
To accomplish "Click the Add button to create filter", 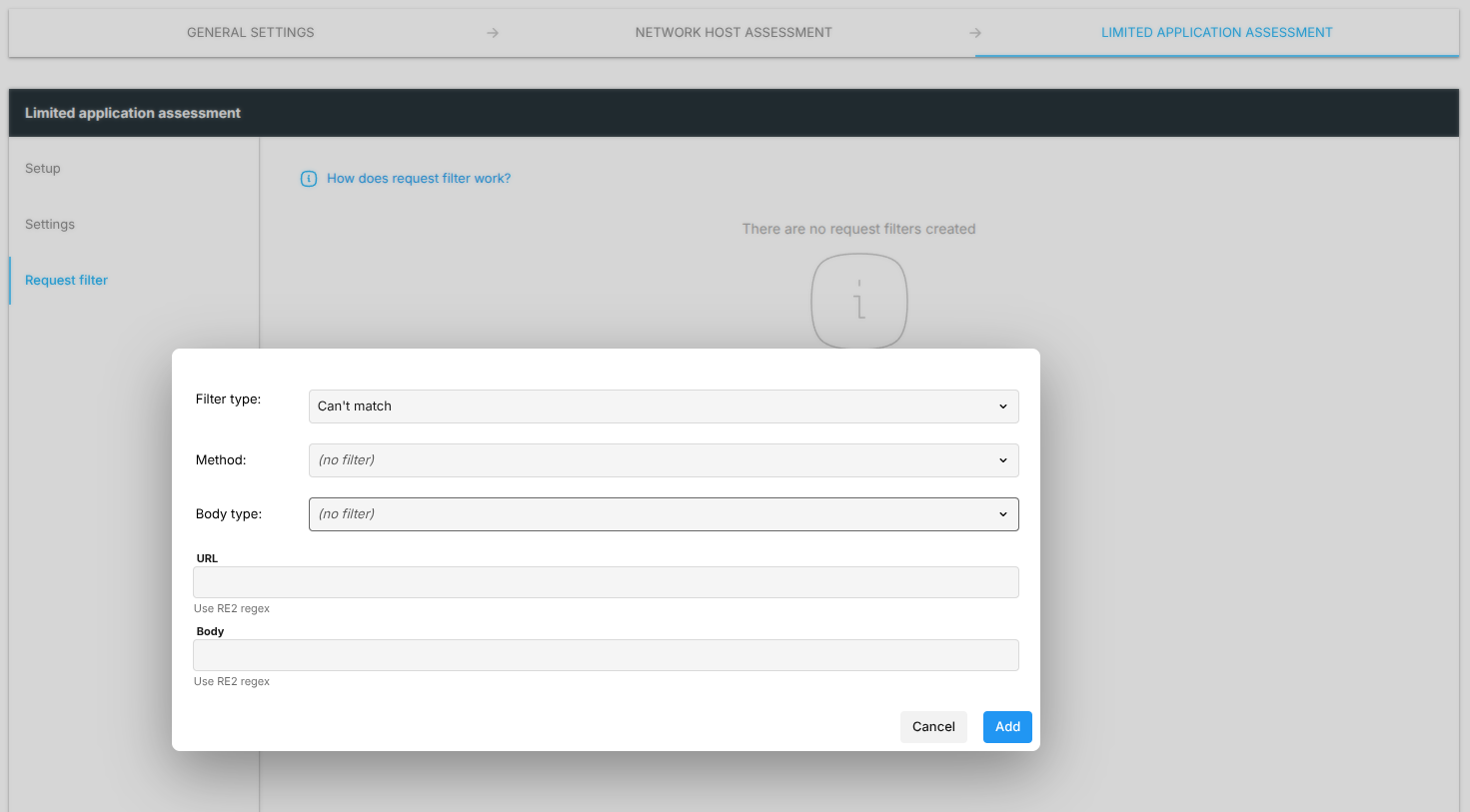I will pyautogui.click(x=1007, y=727).
